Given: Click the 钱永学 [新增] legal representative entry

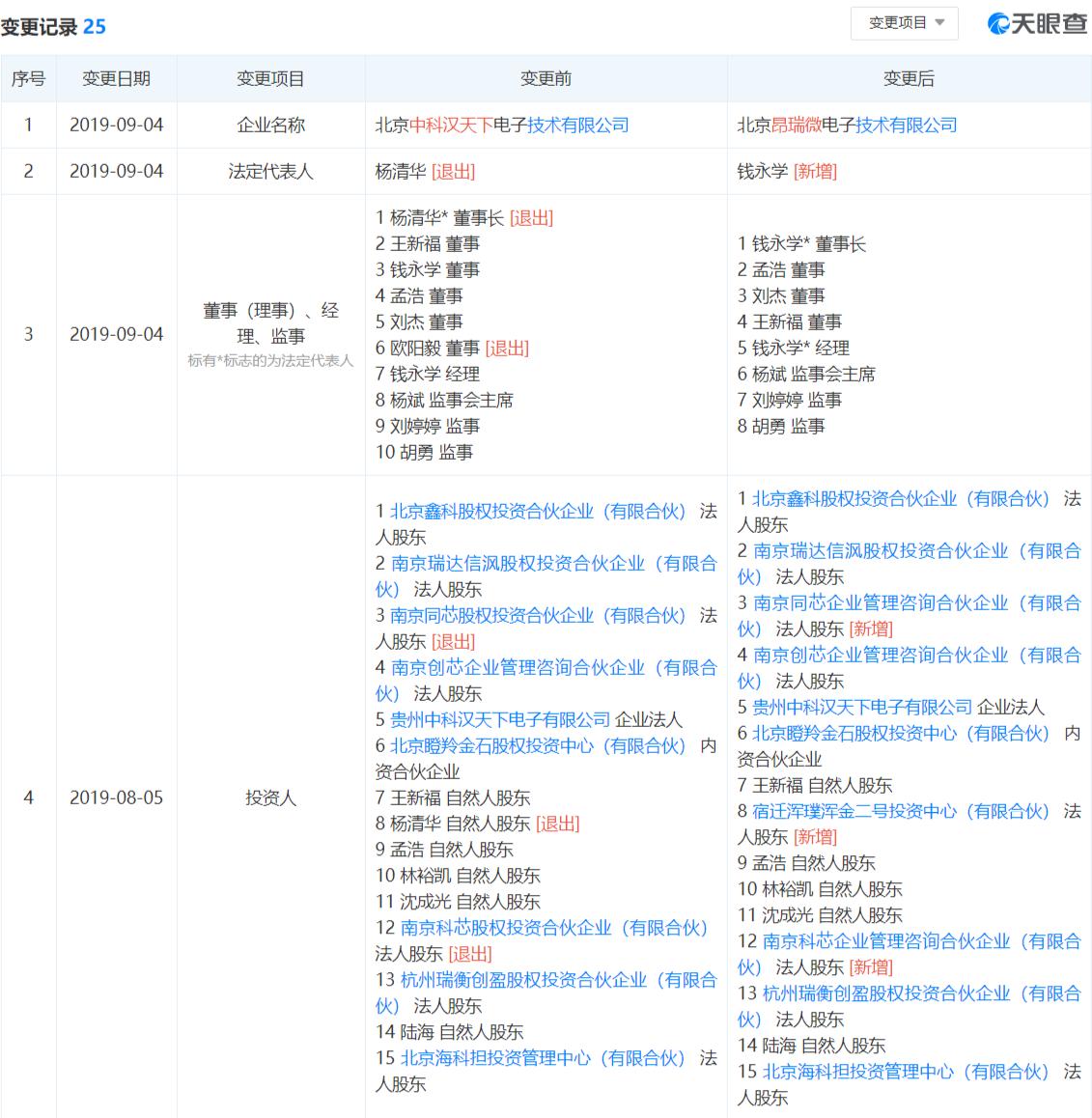Looking at the screenshot, I should tap(787, 171).
